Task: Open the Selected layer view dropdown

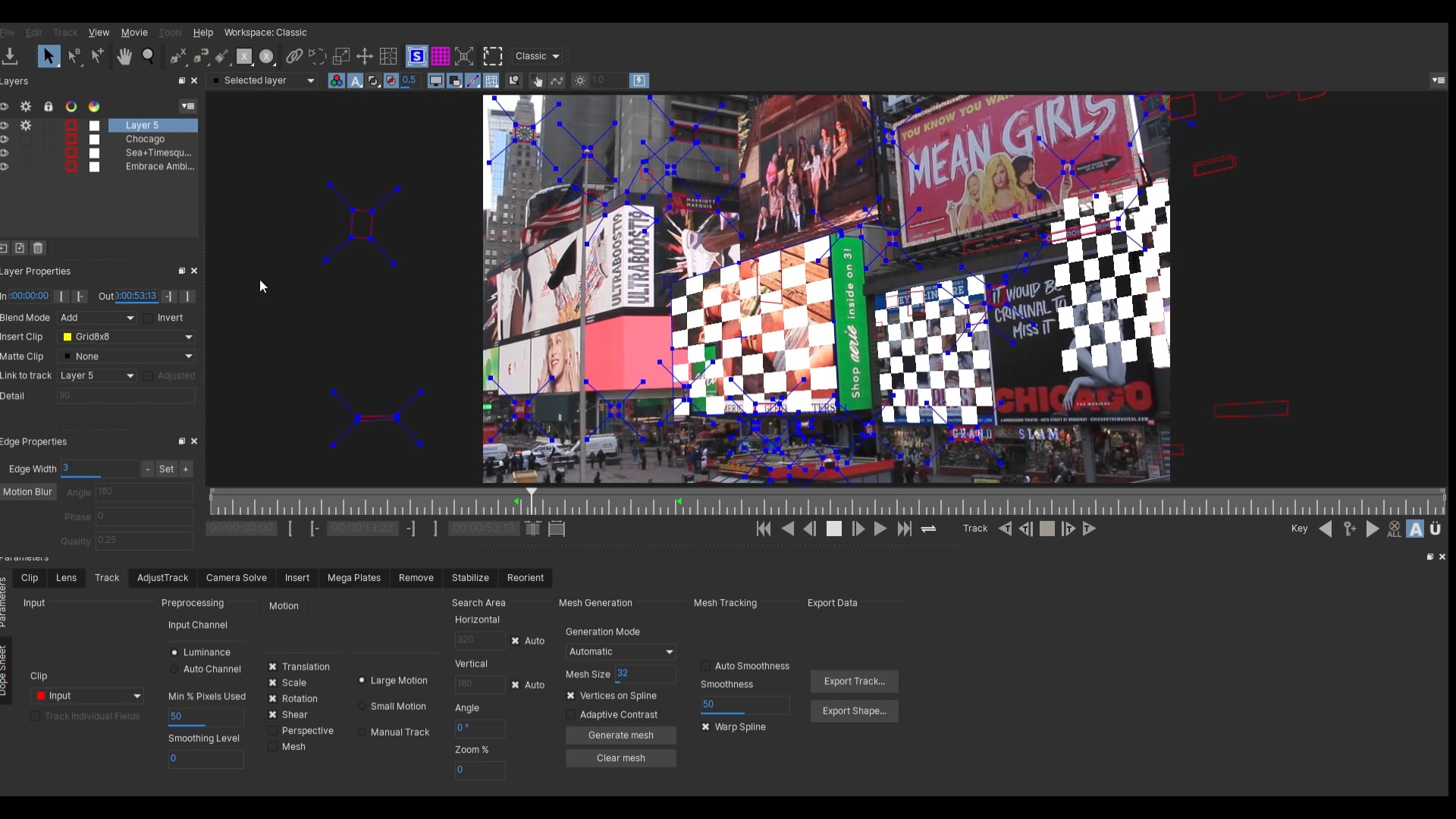Action: (262, 80)
